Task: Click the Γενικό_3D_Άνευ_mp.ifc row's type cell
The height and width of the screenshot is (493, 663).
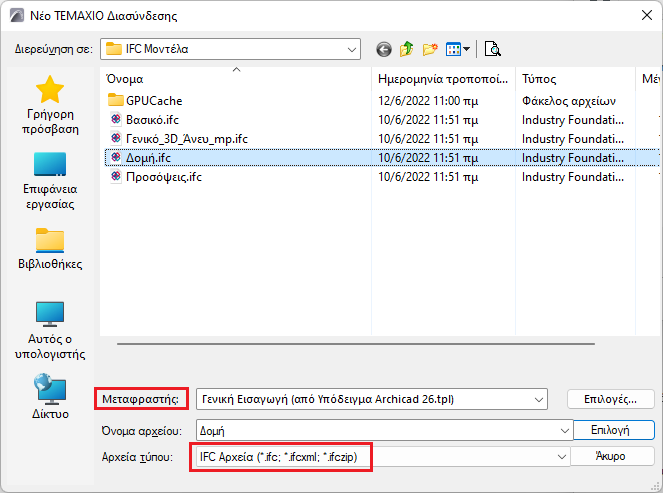Action: (573, 139)
